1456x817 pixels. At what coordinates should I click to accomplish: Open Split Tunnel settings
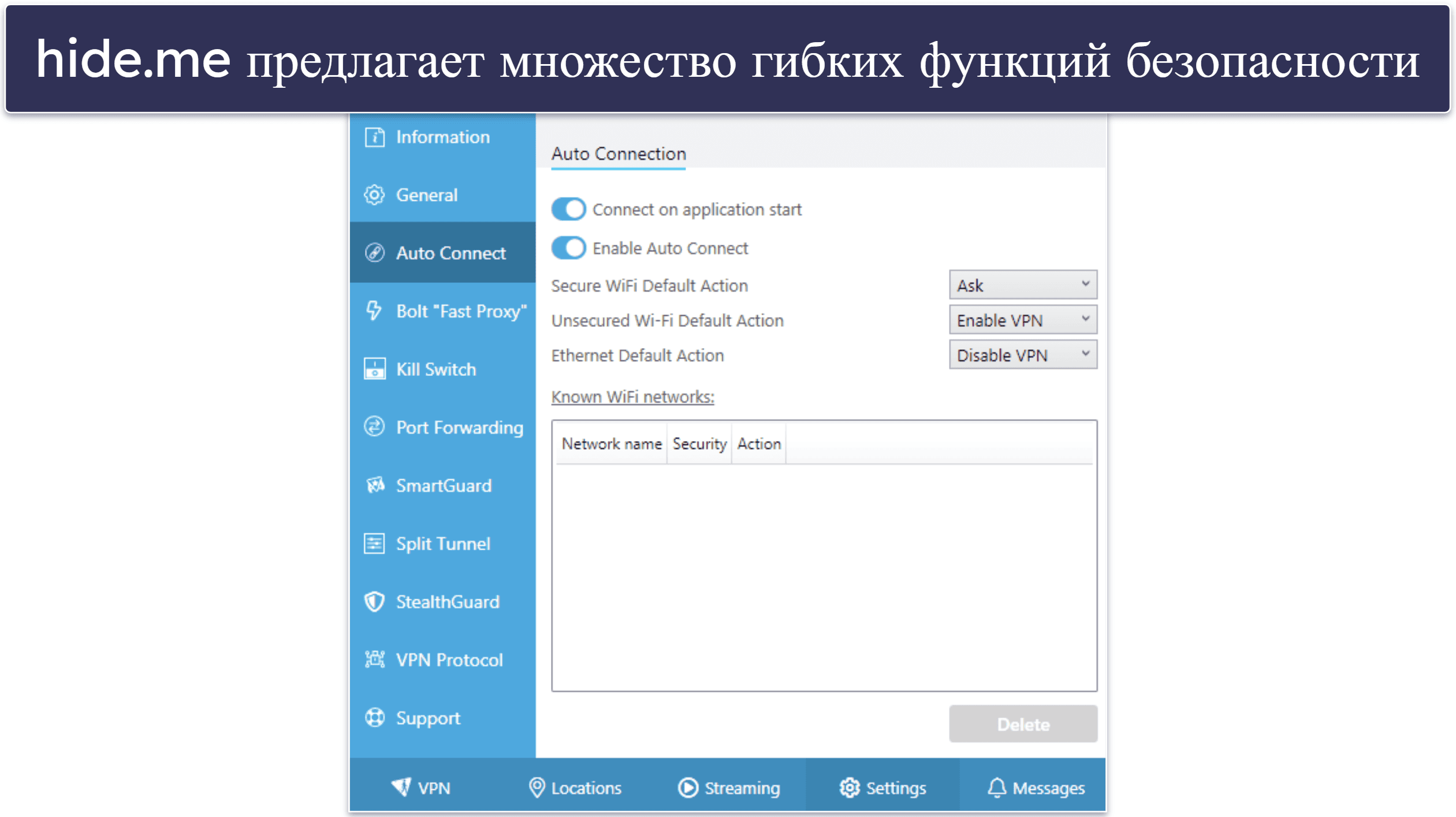click(442, 543)
